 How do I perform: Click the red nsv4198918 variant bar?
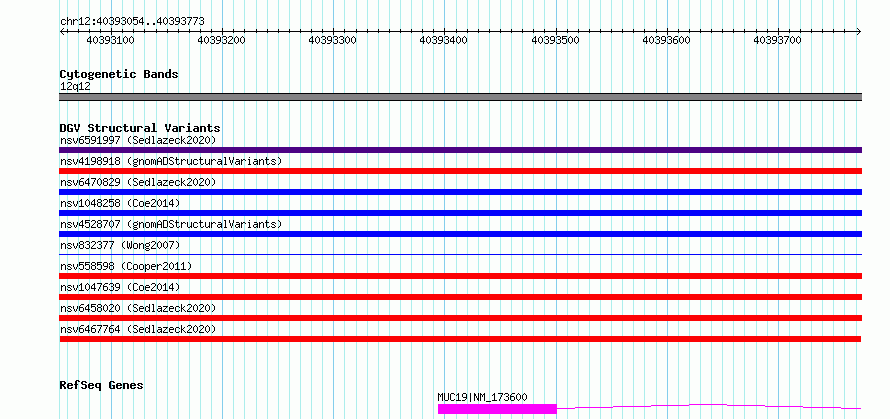tap(460, 171)
